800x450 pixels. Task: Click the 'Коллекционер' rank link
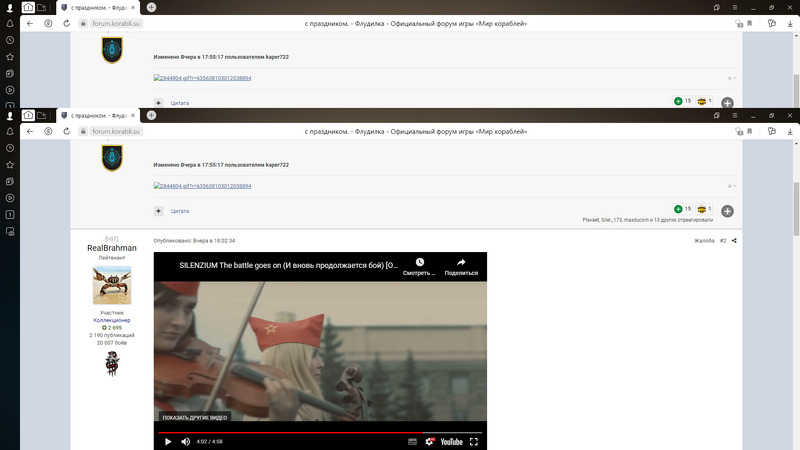[112, 320]
